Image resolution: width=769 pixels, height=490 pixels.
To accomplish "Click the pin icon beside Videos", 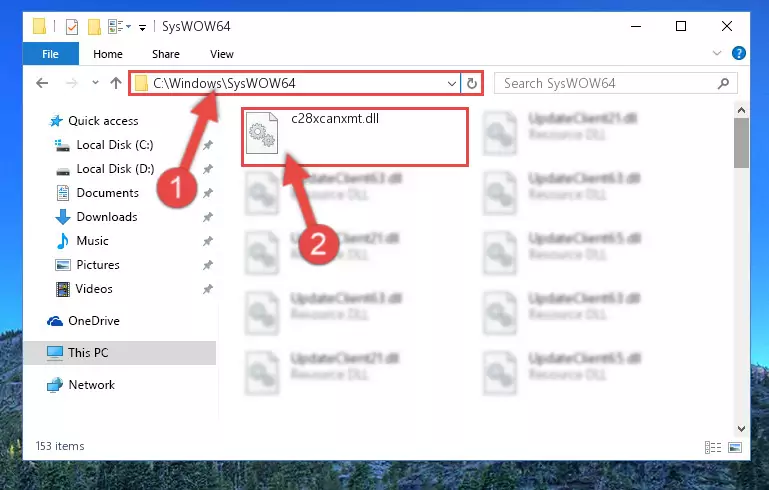I will coord(208,289).
